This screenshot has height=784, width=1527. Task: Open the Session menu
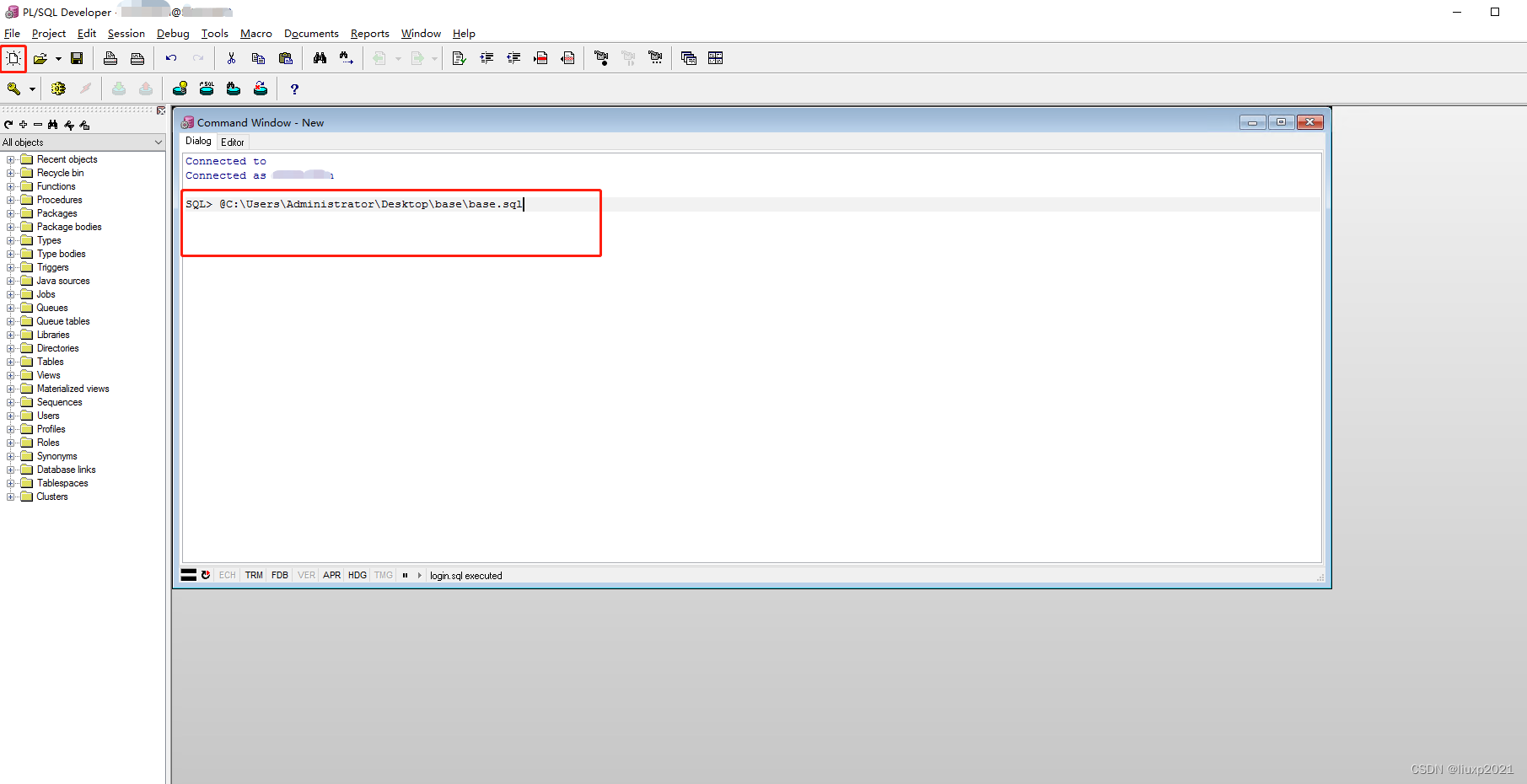[126, 34]
